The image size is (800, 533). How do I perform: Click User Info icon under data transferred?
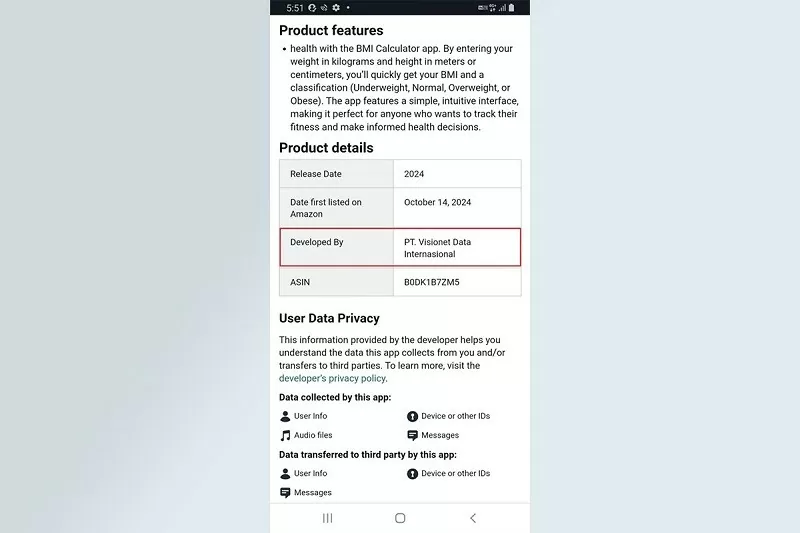point(285,473)
